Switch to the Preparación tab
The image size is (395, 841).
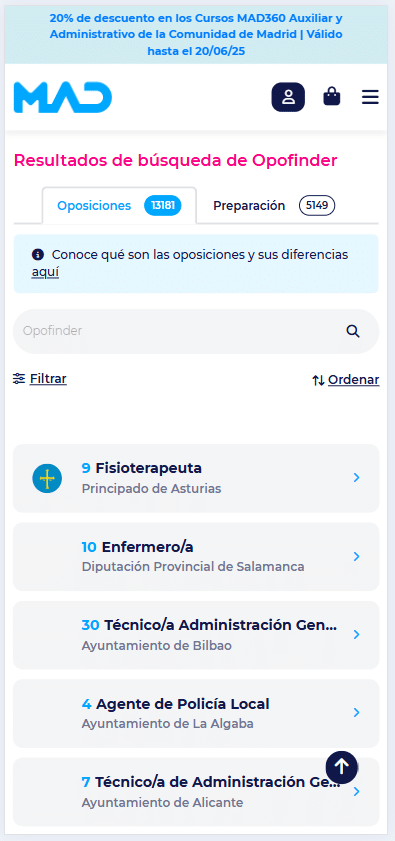point(274,205)
